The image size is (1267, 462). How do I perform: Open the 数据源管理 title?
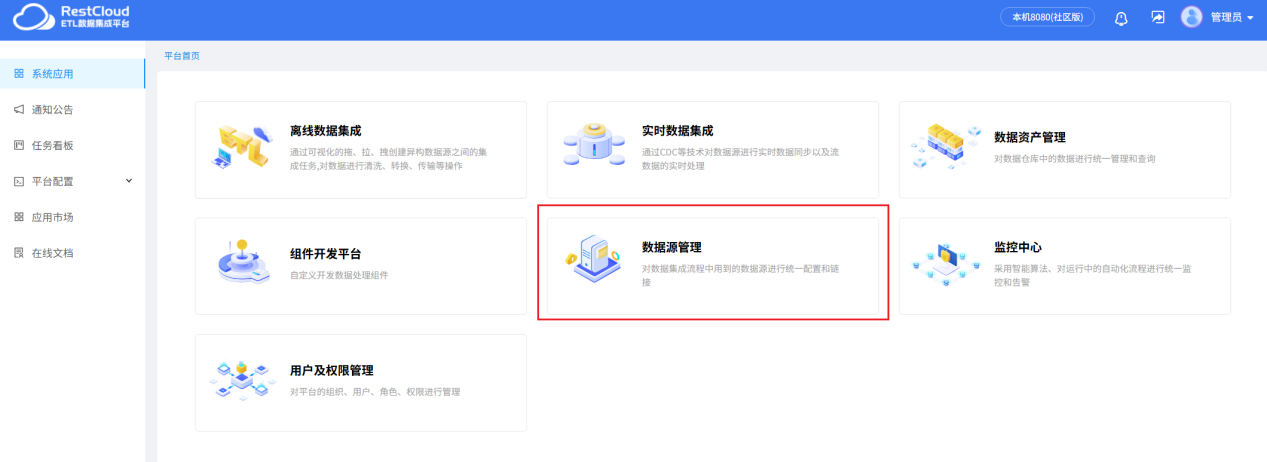pyautogui.click(x=671, y=247)
